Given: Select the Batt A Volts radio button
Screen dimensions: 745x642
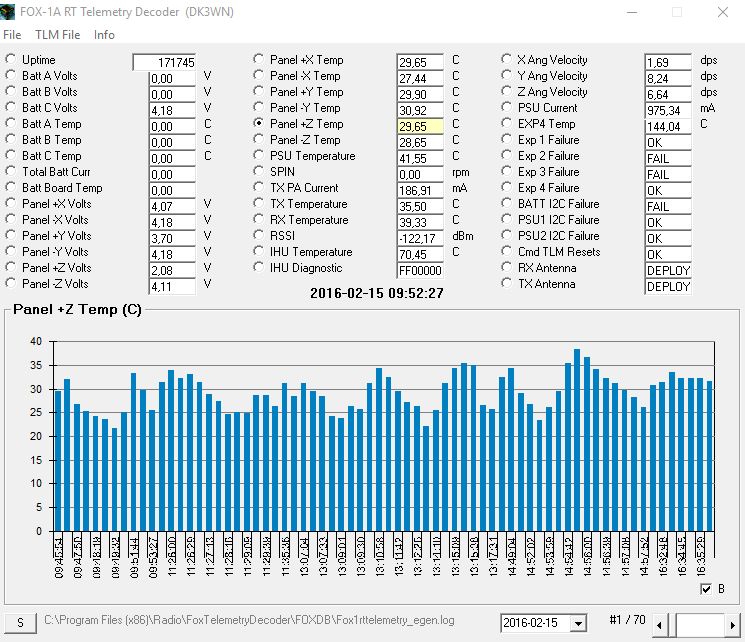Looking at the screenshot, I should point(10,75).
